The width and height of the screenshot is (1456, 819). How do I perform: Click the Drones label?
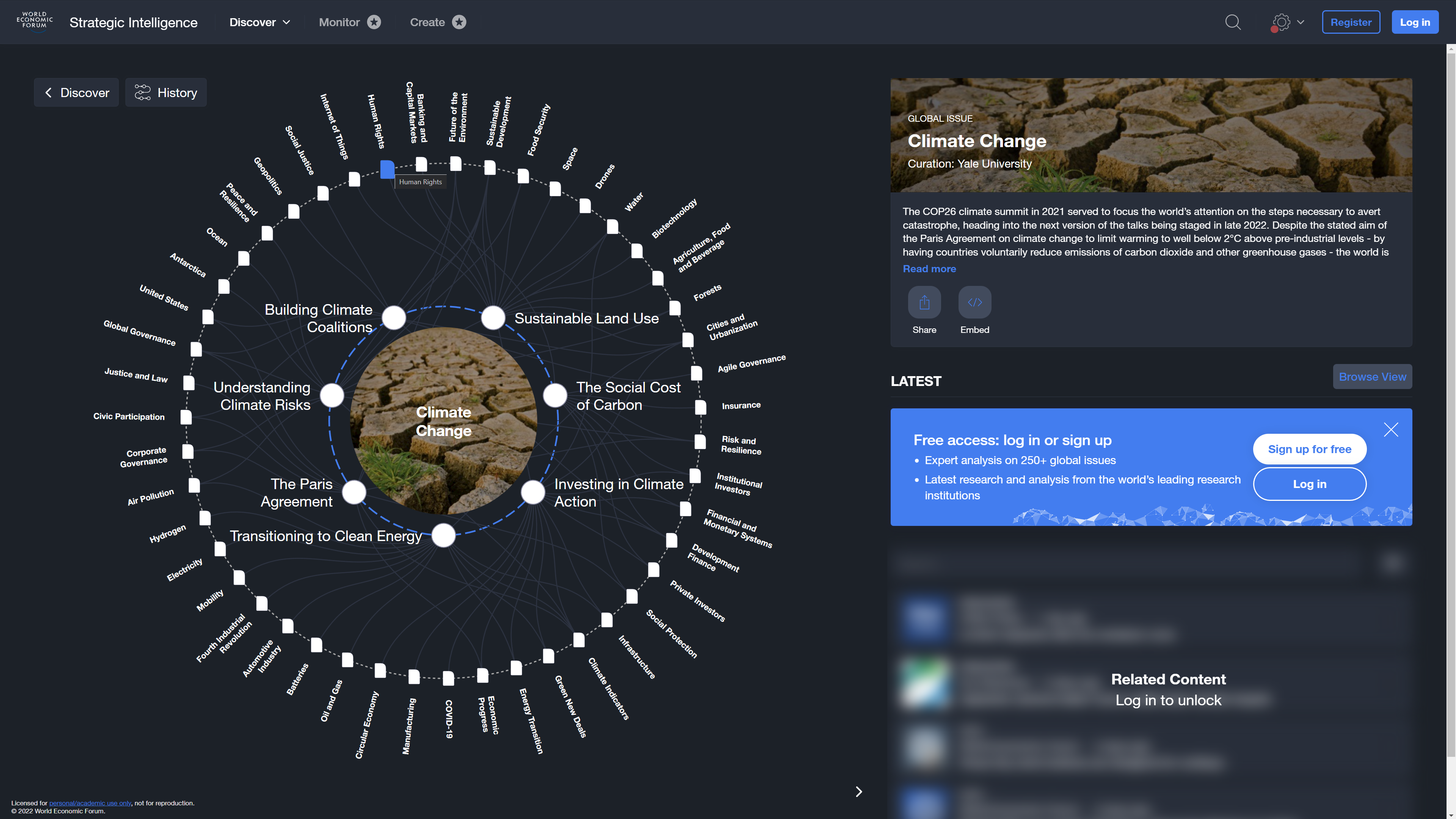pos(604,176)
